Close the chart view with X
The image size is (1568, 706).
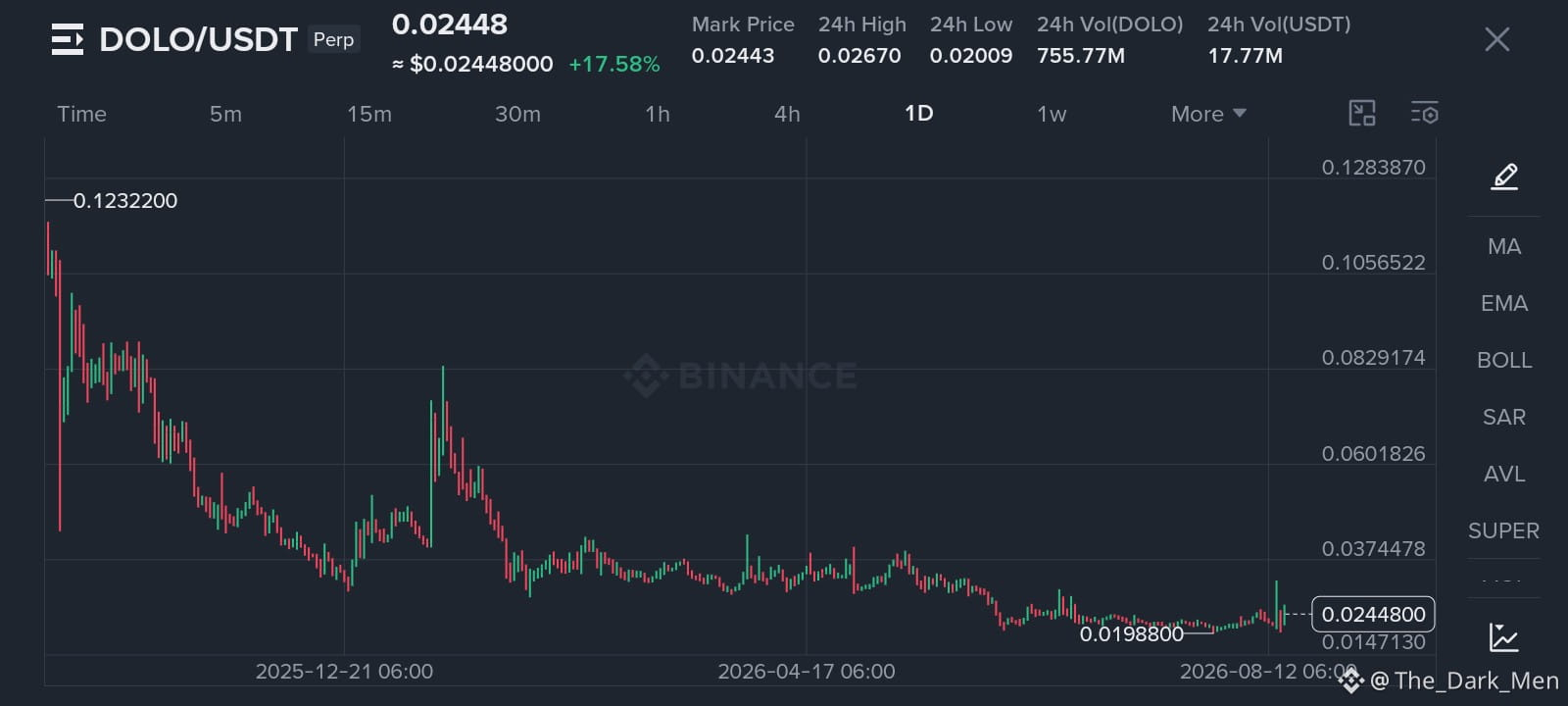point(1496,39)
